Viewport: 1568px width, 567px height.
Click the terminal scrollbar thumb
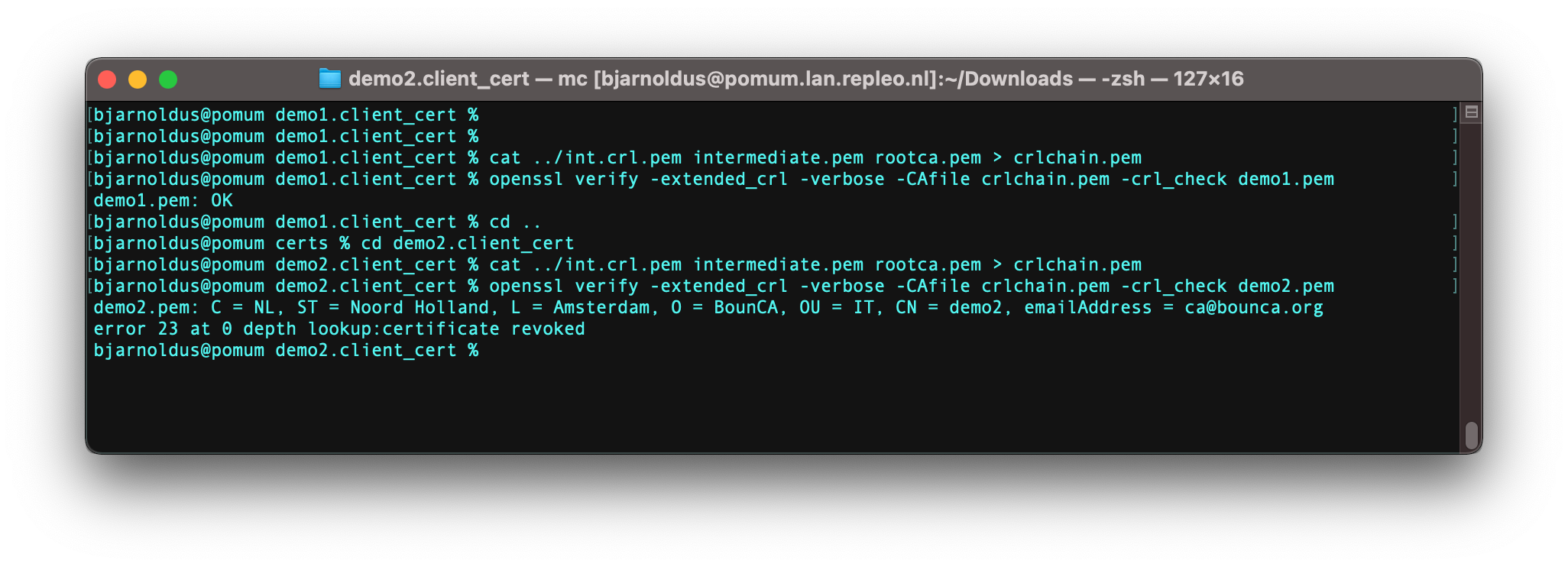tap(1471, 436)
